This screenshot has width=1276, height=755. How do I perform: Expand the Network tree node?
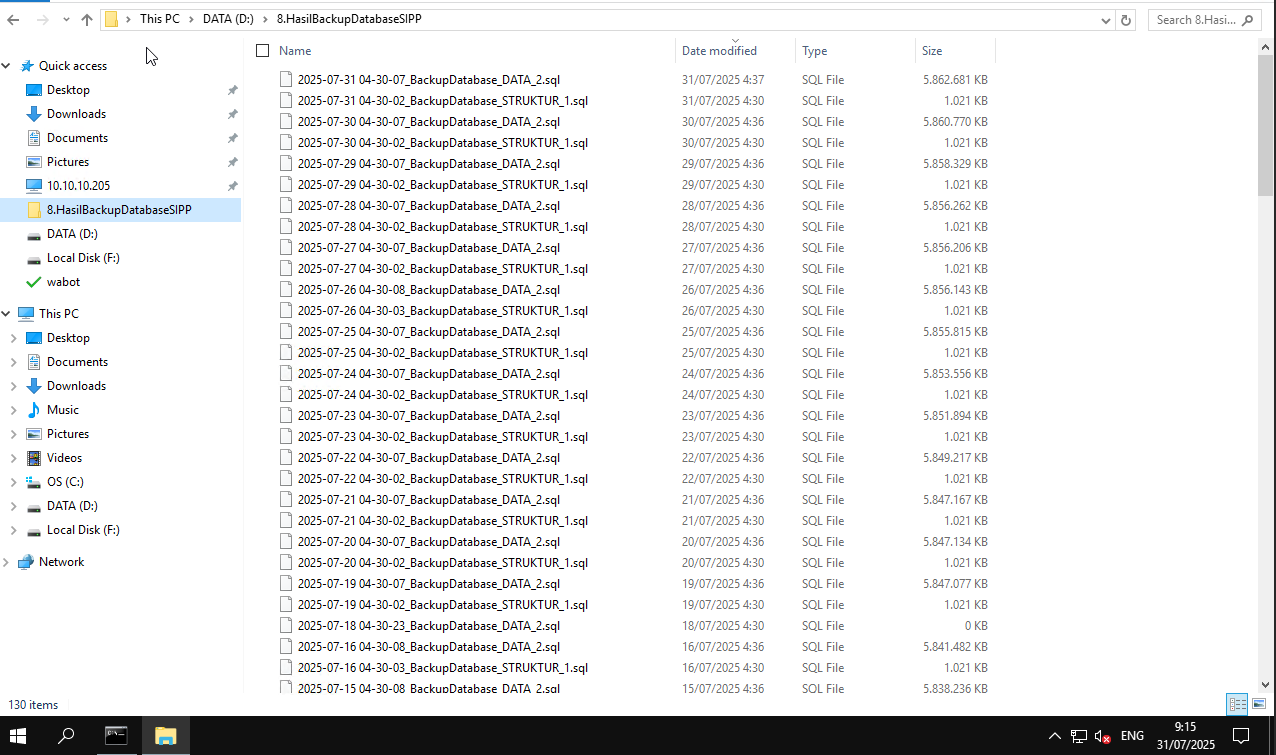pyautogui.click(x=7, y=562)
